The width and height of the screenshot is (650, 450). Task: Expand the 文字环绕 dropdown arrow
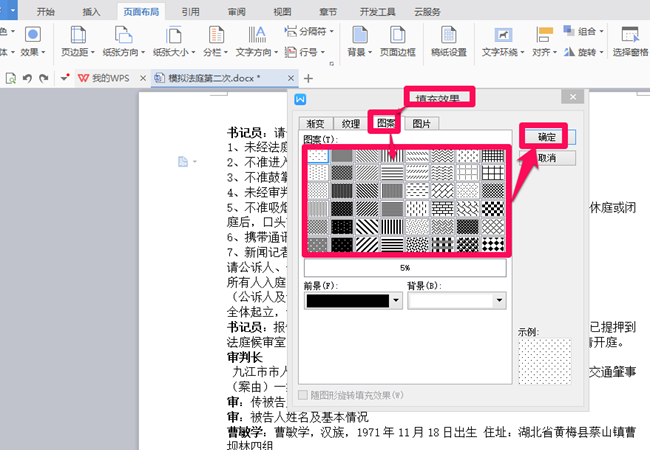point(522,52)
